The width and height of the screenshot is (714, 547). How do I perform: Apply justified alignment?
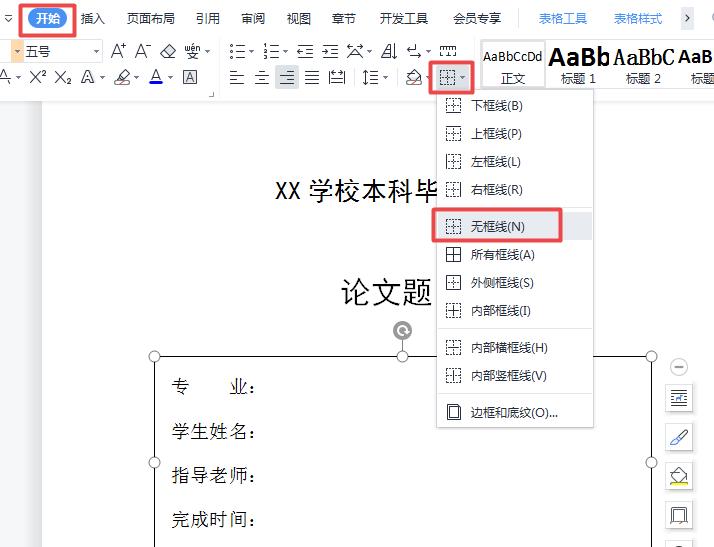312,77
